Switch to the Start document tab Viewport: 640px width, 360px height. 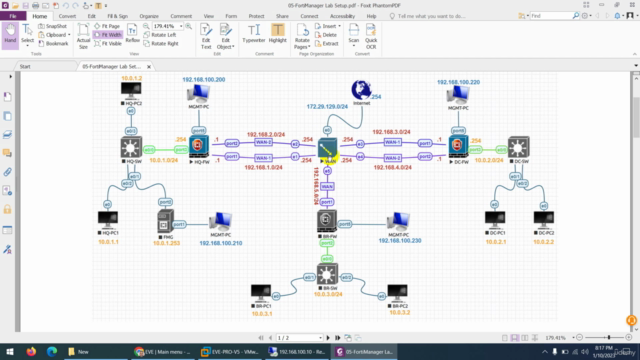coord(25,66)
